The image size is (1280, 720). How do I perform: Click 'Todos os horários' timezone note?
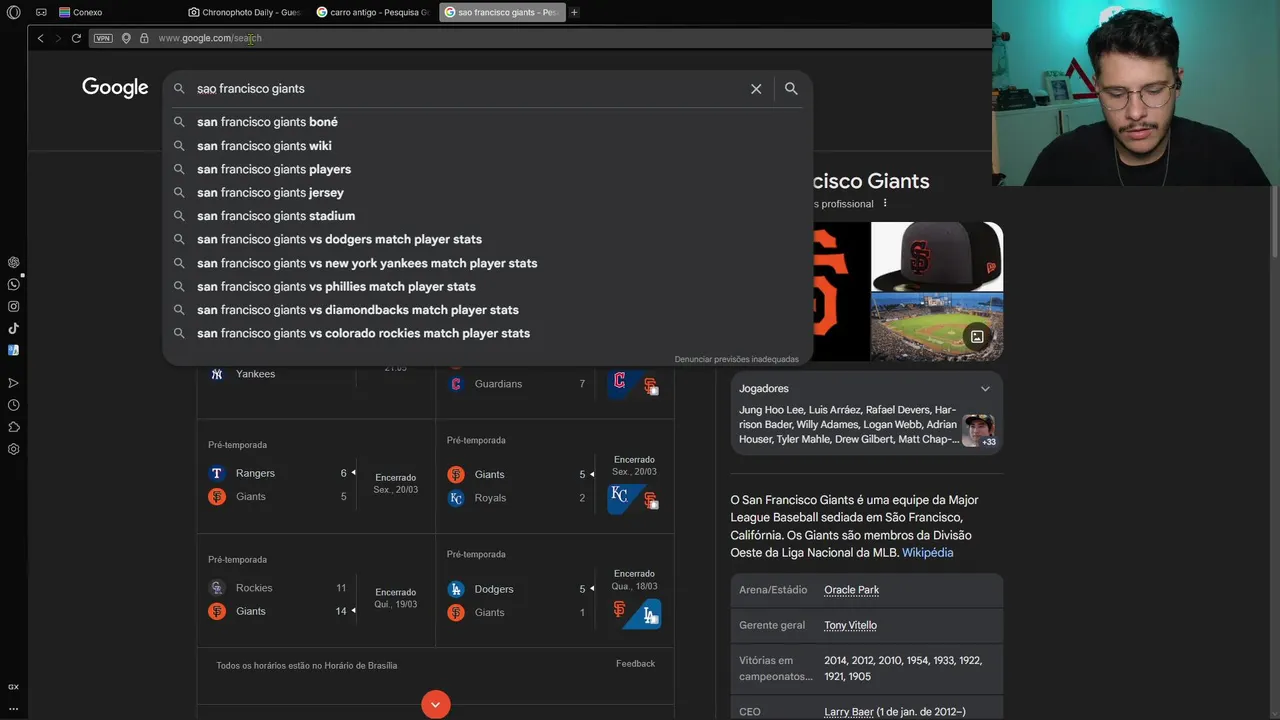coord(307,665)
